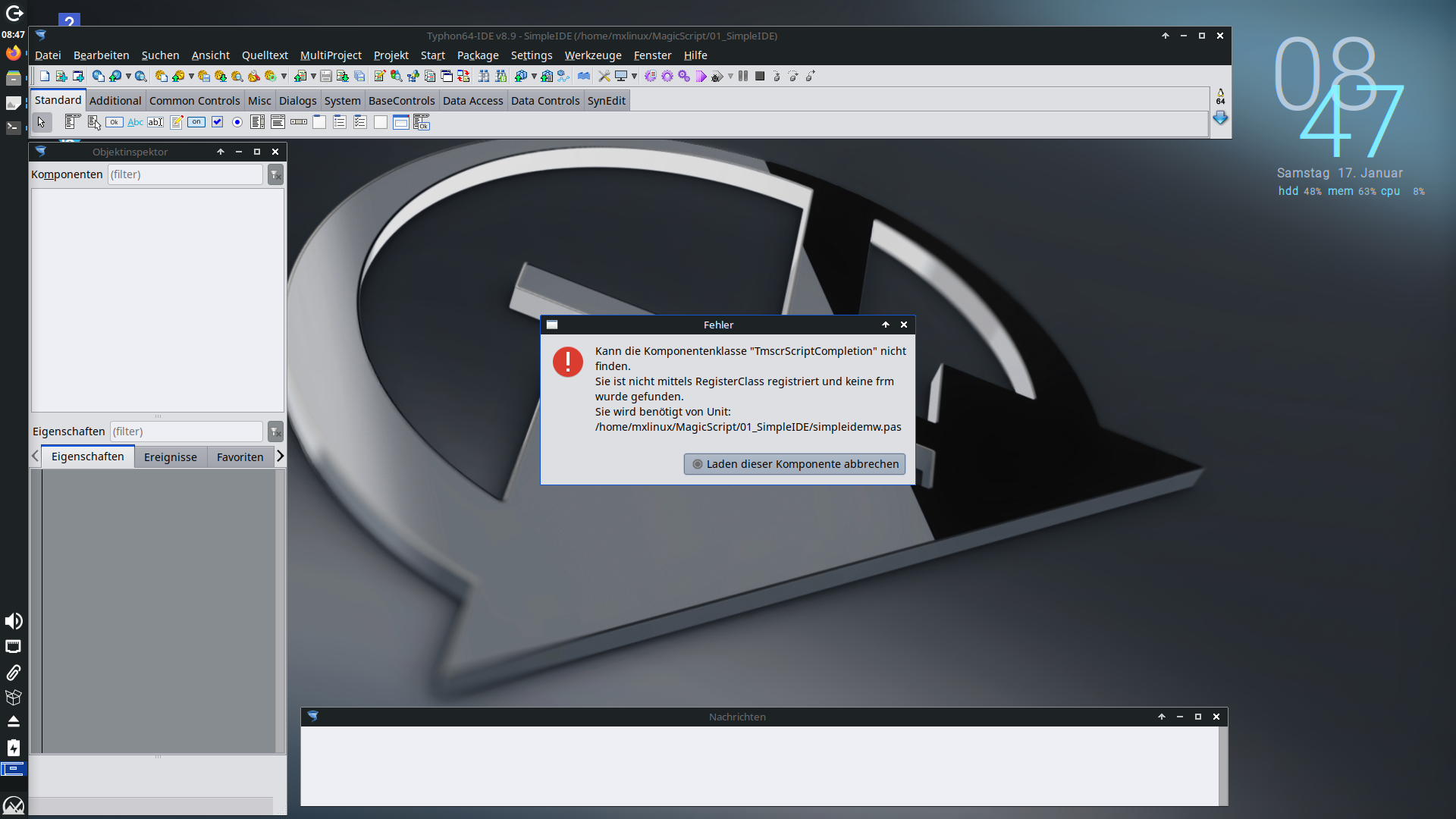Select the TButton component in palette
The height and width of the screenshot is (819, 1456).
(115, 122)
